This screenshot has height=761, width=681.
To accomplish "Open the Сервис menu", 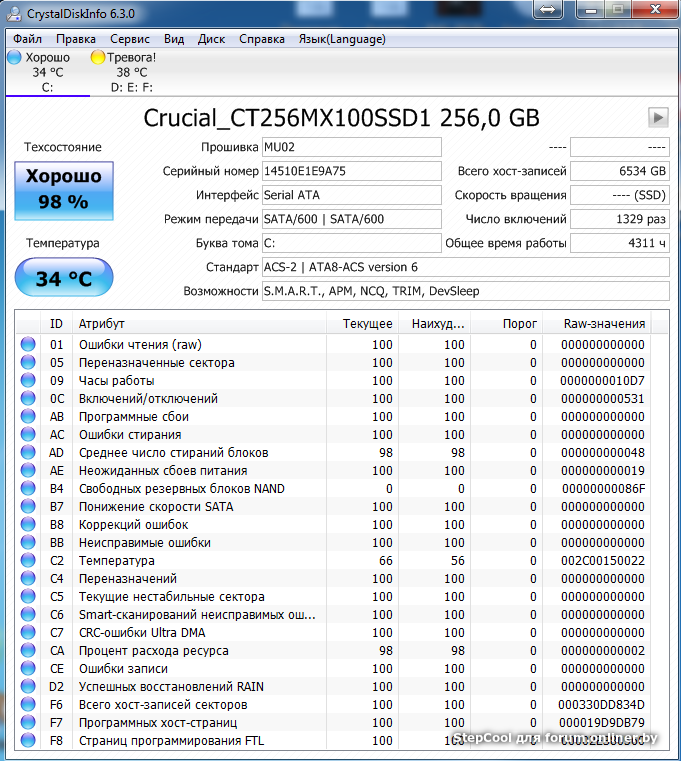I will (130, 39).
